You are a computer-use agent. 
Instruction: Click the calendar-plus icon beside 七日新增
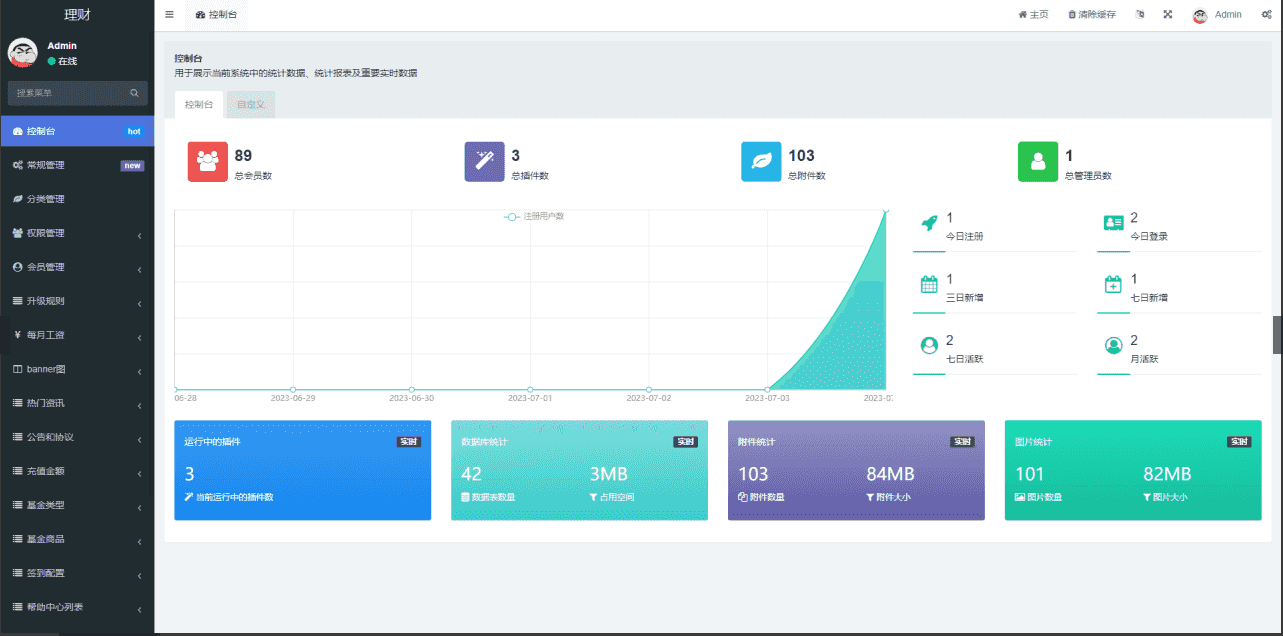tap(1113, 284)
